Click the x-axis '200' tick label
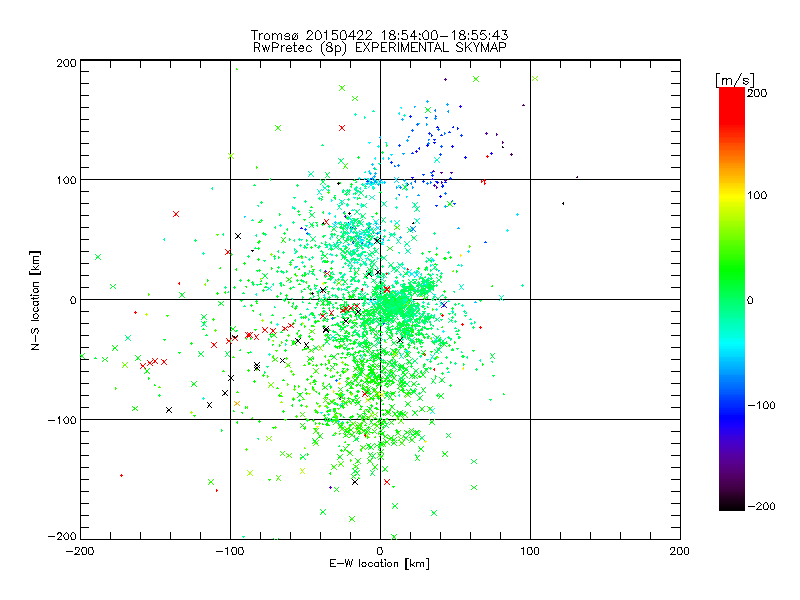 [x=680, y=551]
